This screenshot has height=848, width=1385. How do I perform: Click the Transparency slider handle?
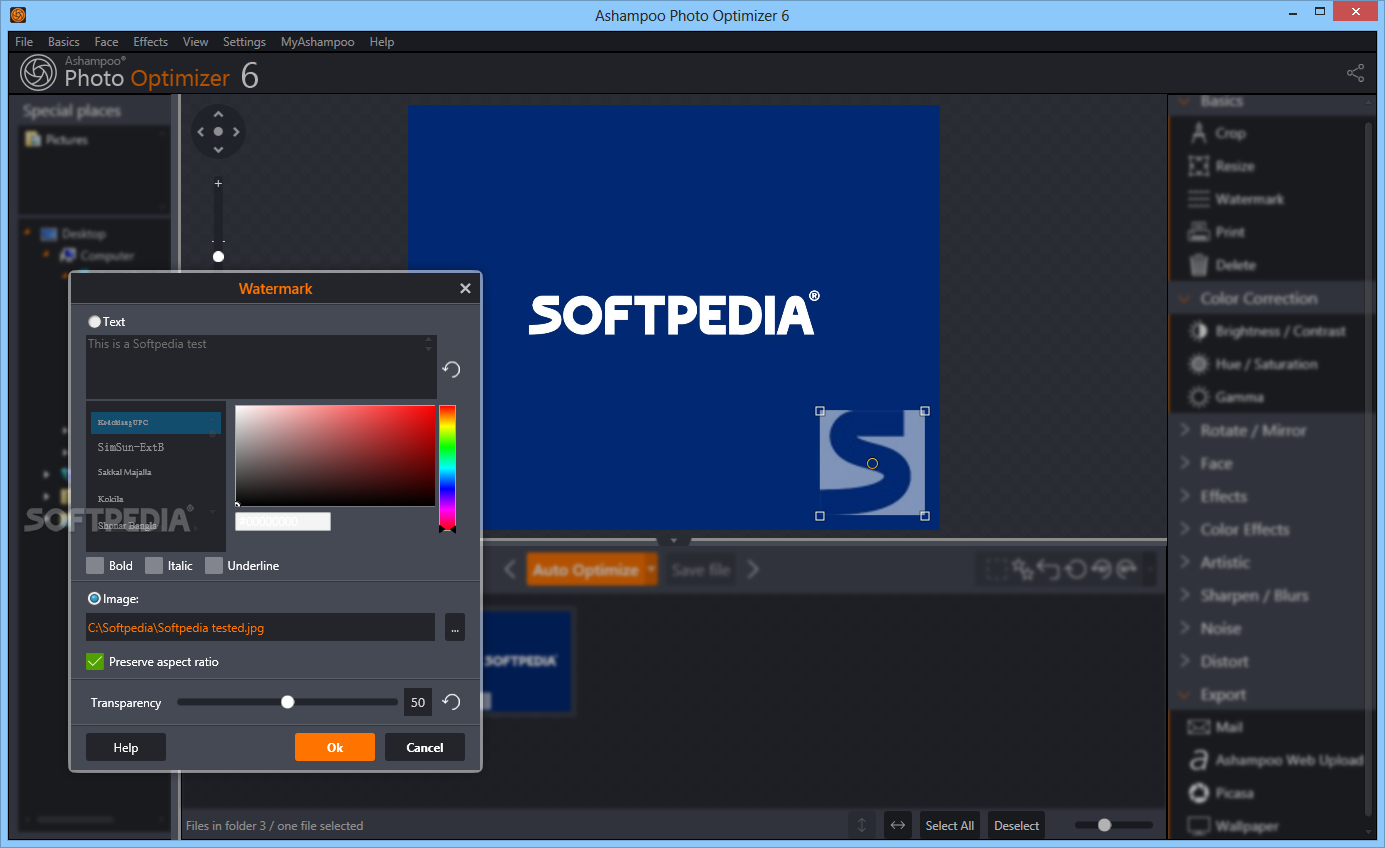click(x=288, y=702)
